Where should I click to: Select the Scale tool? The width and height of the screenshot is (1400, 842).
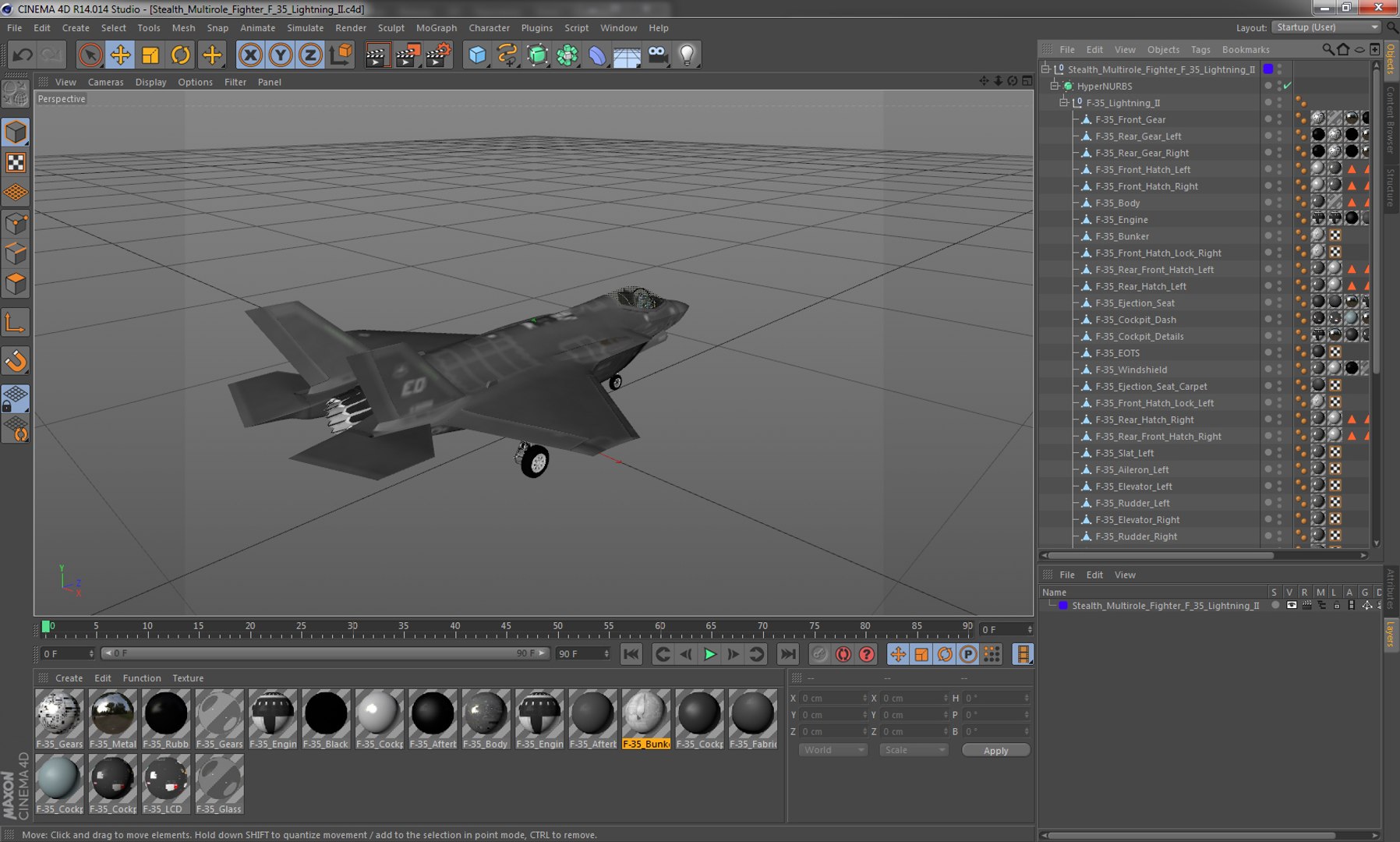pyautogui.click(x=150, y=55)
